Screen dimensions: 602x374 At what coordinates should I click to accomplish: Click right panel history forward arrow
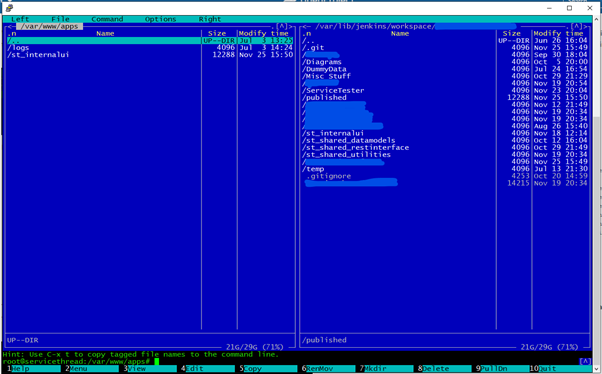[x=585, y=26]
